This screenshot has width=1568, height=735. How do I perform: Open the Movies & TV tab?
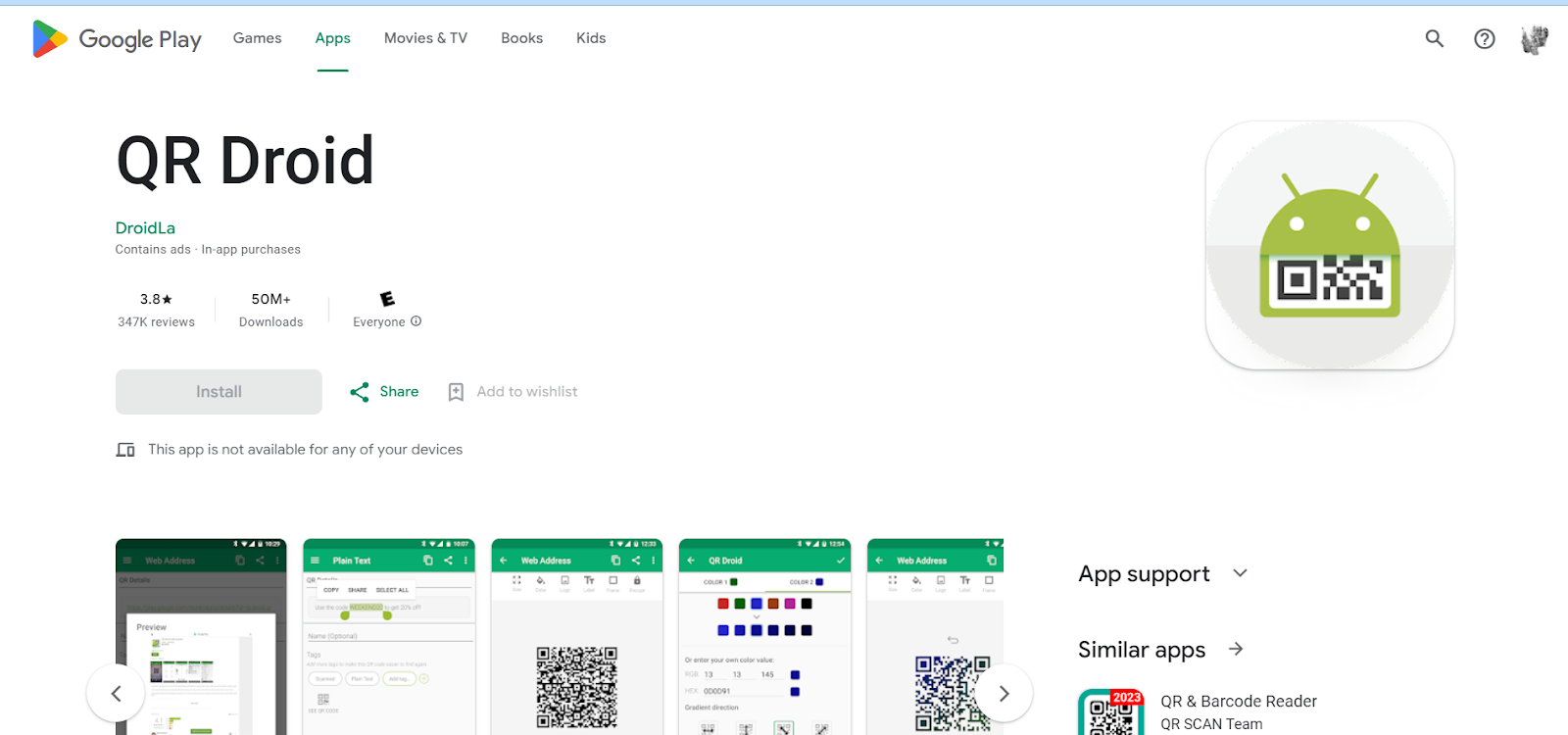click(425, 38)
